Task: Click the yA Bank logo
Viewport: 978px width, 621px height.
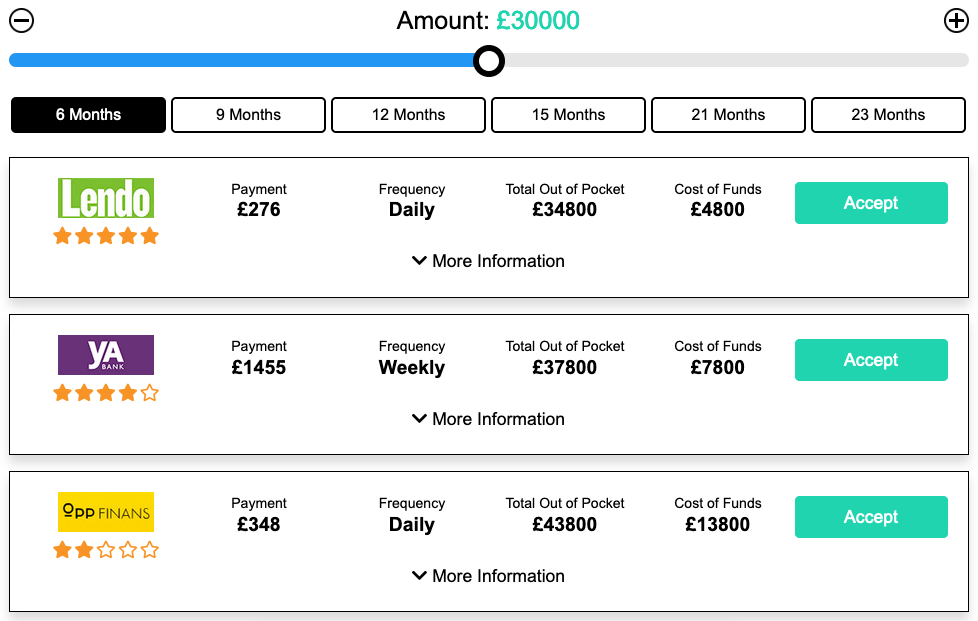Action: pyautogui.click(x=106, y=355)
